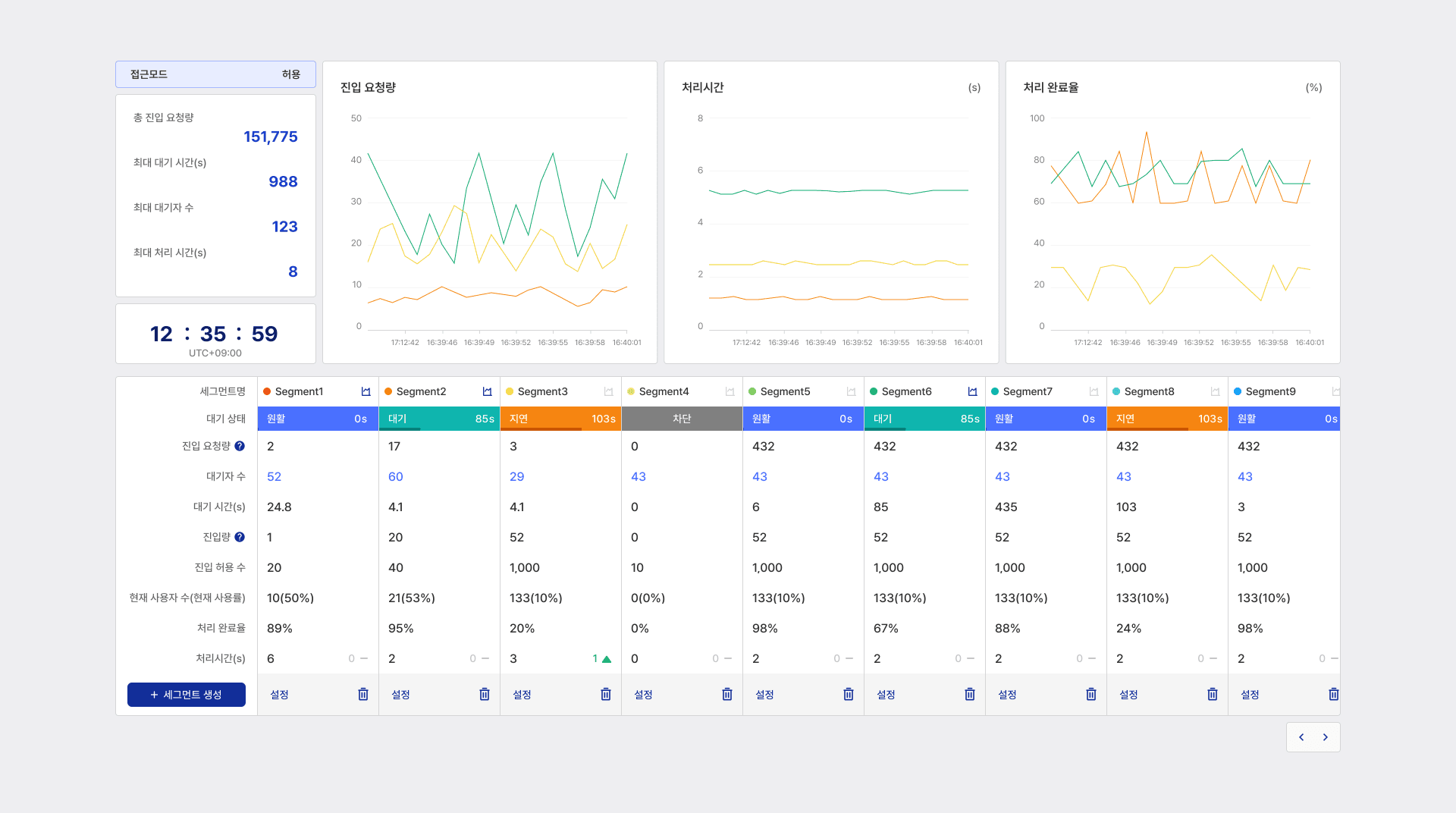Open 설정 for Segment8
This screenshot has width=1456, height=813.
pyautogui.click(x=1128, y=695)
